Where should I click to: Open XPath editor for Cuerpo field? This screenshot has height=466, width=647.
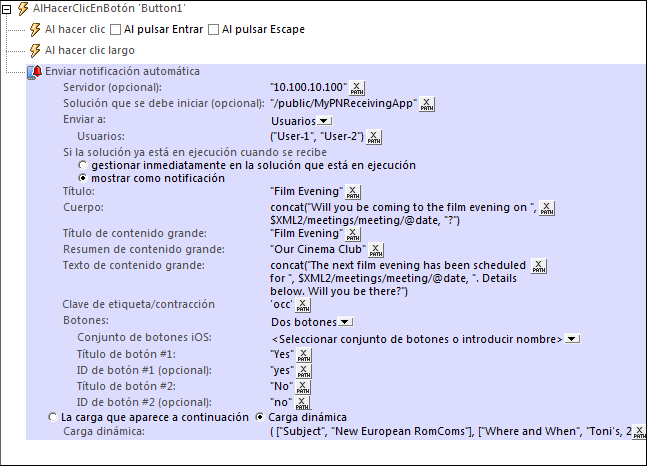(547, 208)
